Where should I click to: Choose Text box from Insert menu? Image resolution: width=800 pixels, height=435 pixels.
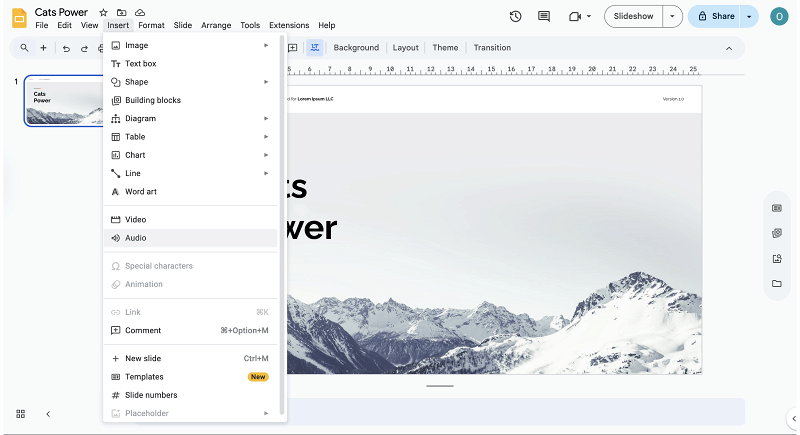pyautogui.click(x=190, y=64)
